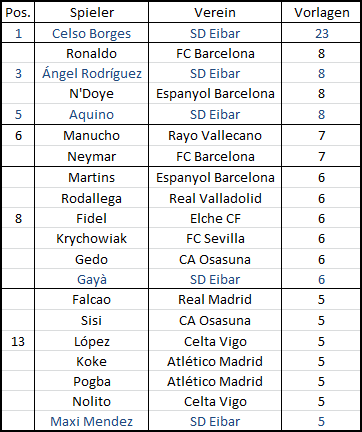The width and height of the screenshot is (362, 432).
Task: Click the value 23 in Vorlagen
Action: [x=321, y=33]
